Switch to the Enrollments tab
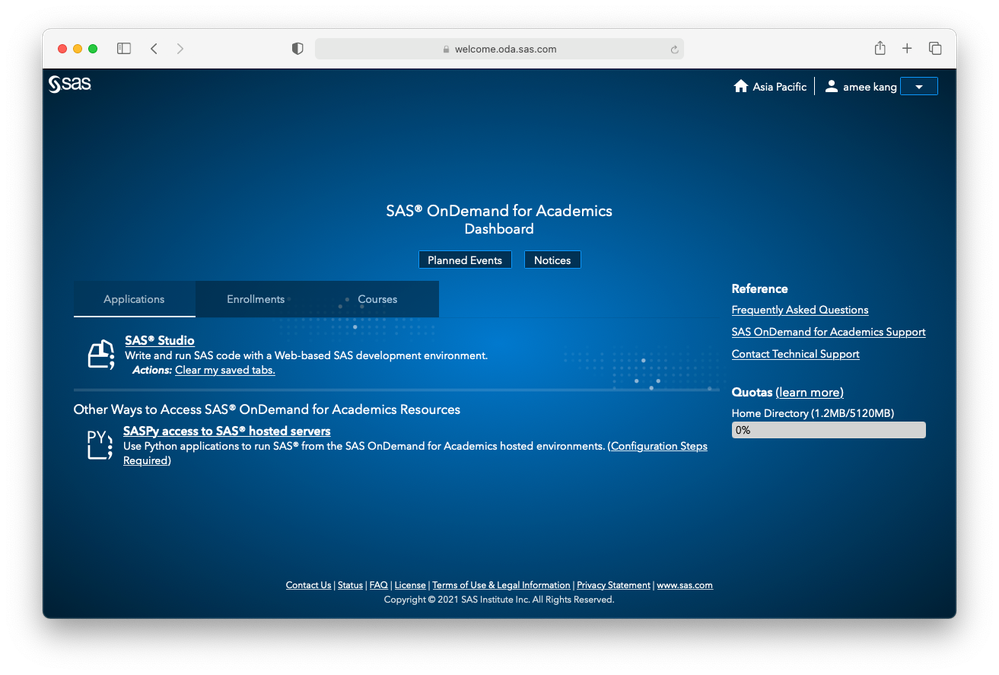999x675 pixels. pyautogui.click(x=255, y=299)
